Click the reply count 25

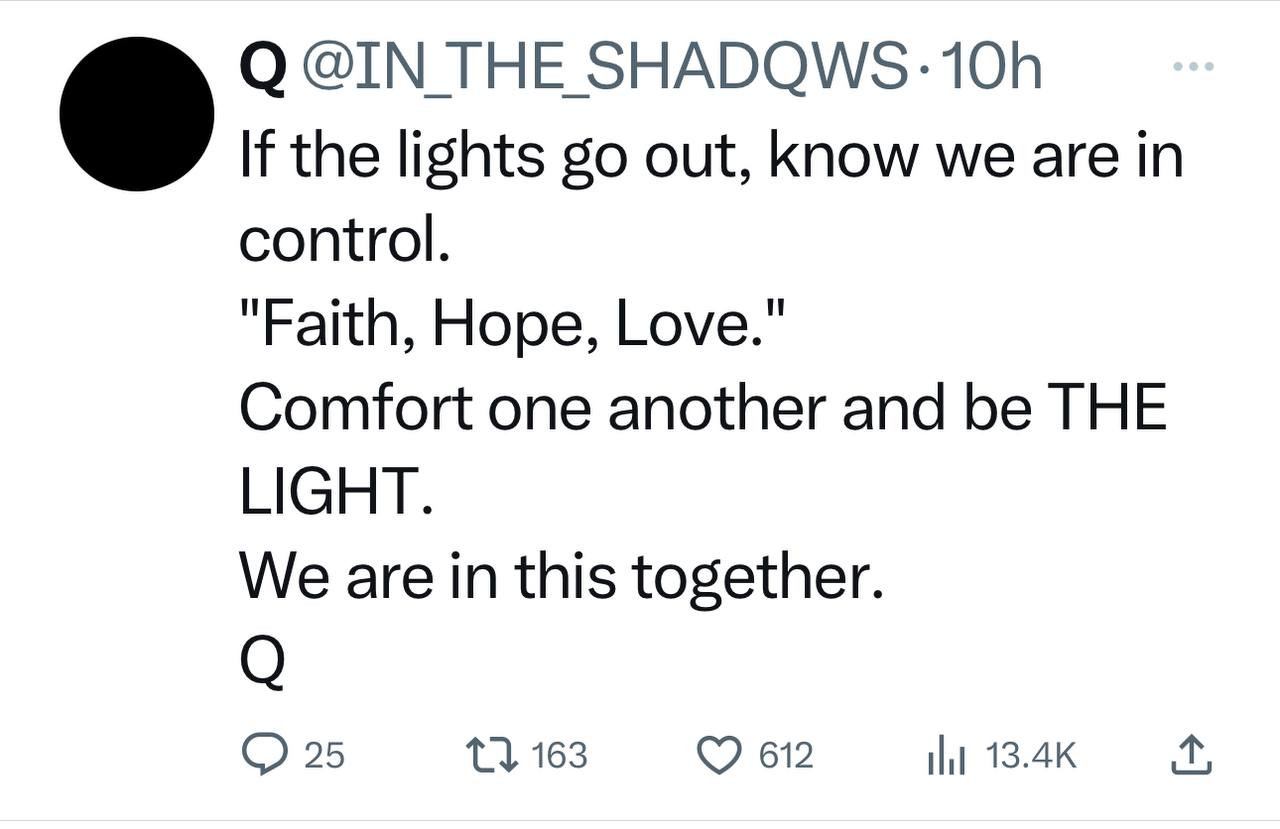click(324, 755)
